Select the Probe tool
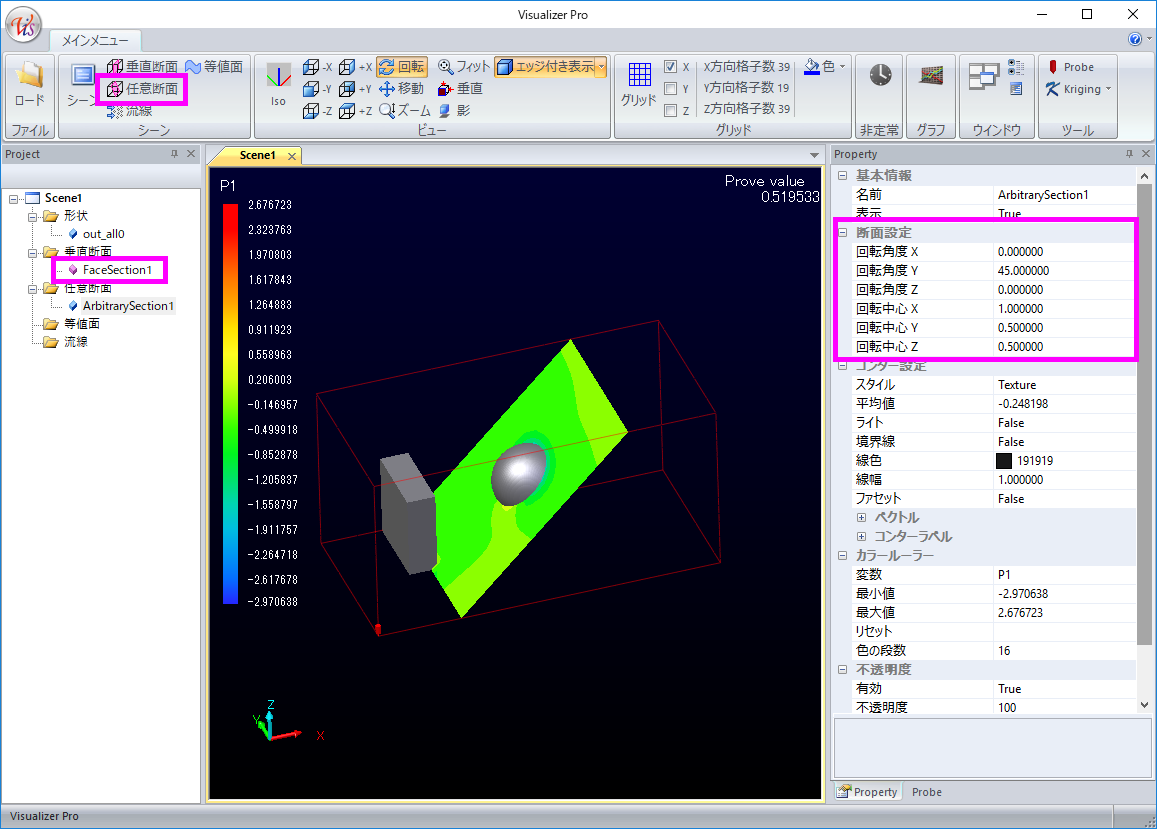 click(x=1070, y=67)
